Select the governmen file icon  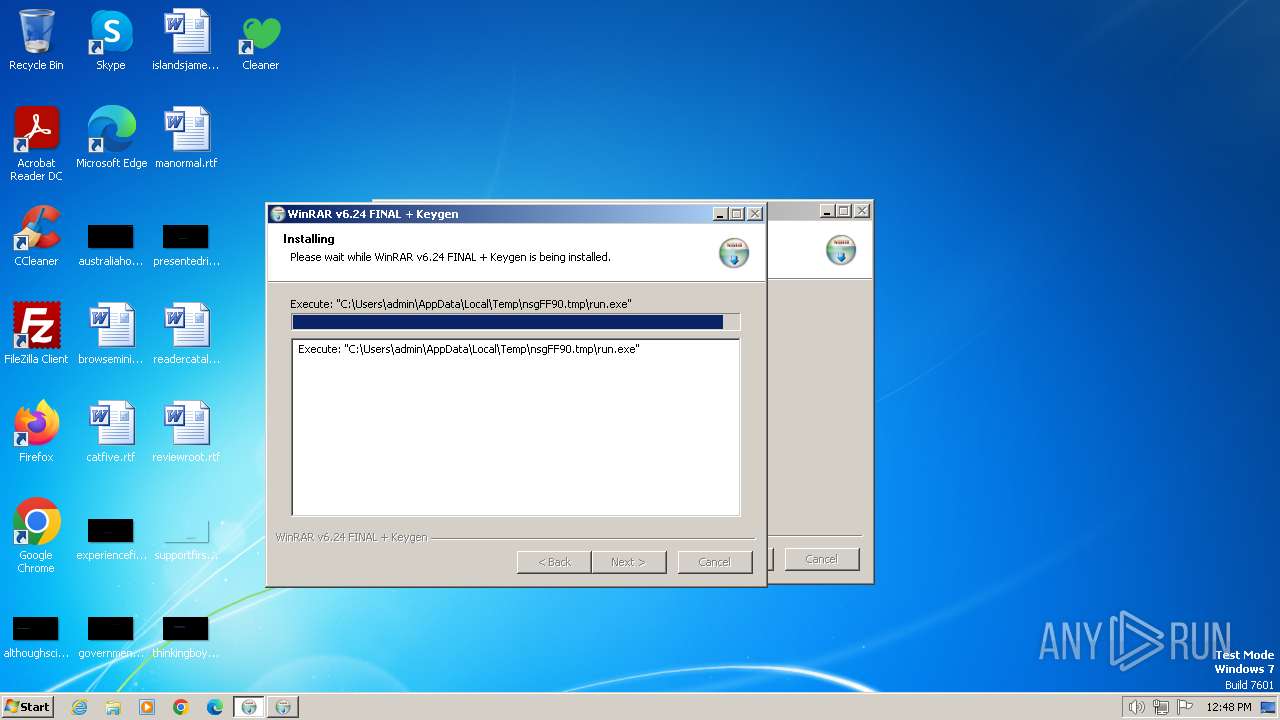[111, 638]
